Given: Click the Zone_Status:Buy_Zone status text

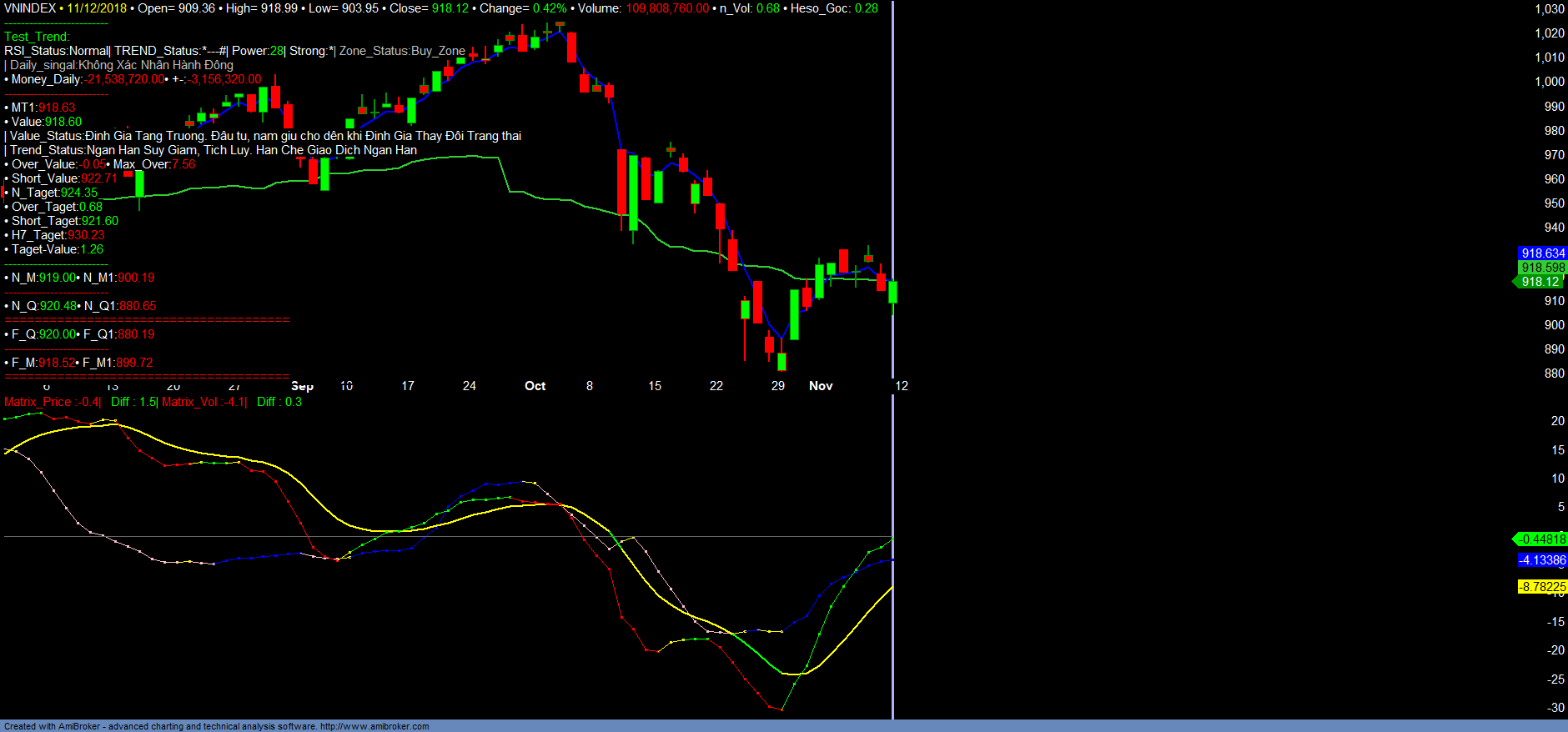Looking at the screenshot, I should tap(402, 51).
